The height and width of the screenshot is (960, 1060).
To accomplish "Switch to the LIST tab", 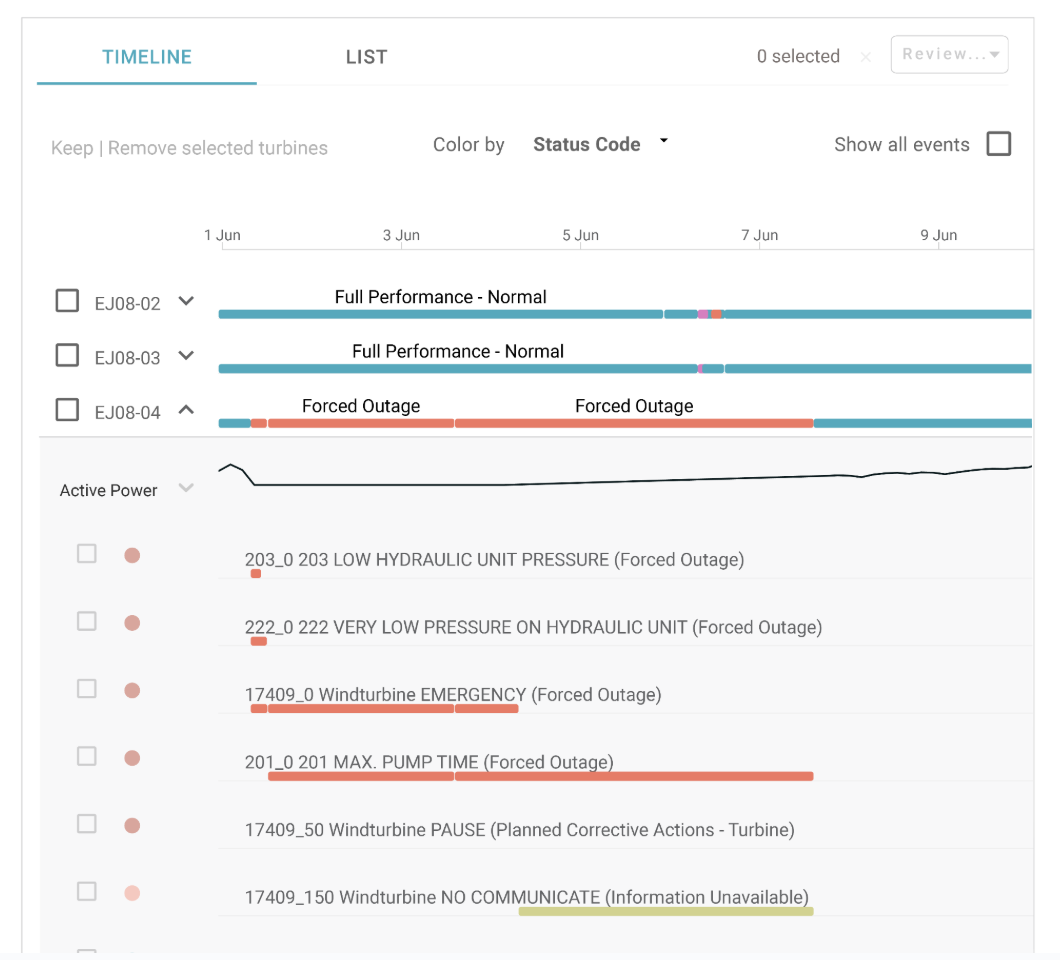I will [366, 57].
